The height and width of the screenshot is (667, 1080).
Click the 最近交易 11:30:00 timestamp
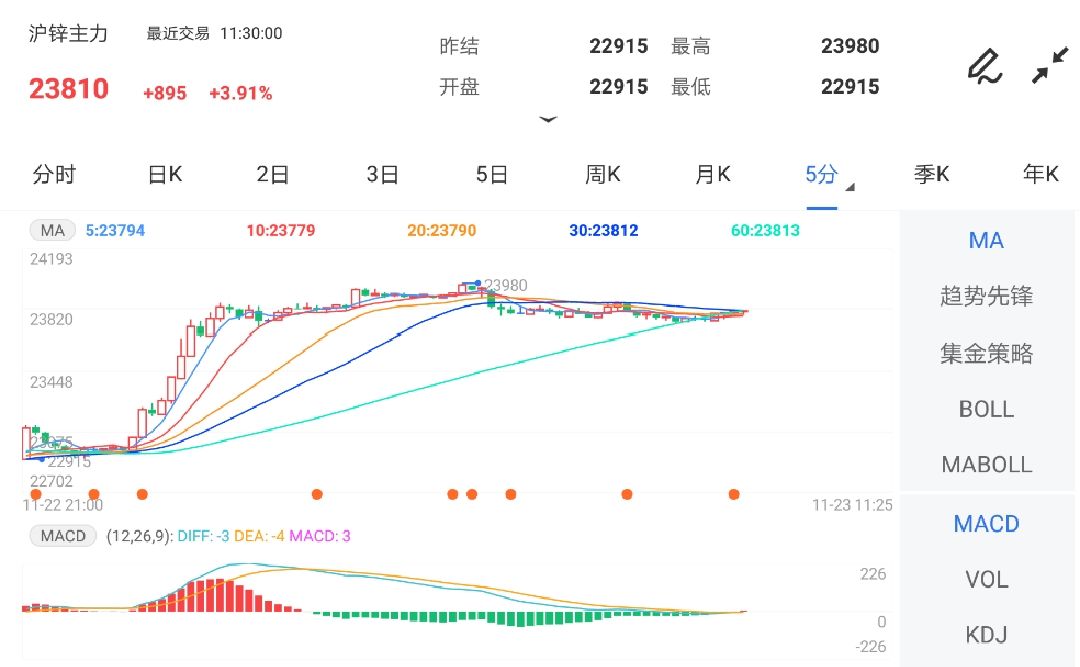pyautogui.click(x=214, y=34)
